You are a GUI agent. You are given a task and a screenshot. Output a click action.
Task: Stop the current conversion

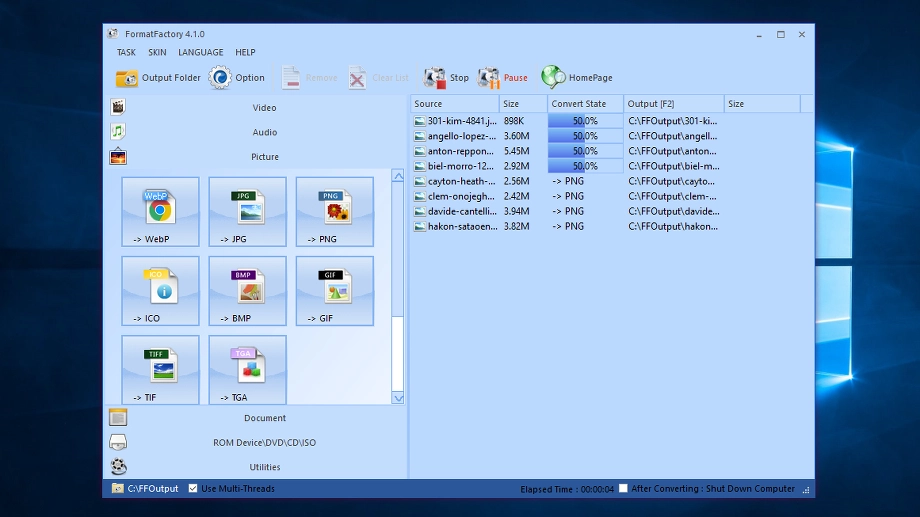tap(446, 78)
